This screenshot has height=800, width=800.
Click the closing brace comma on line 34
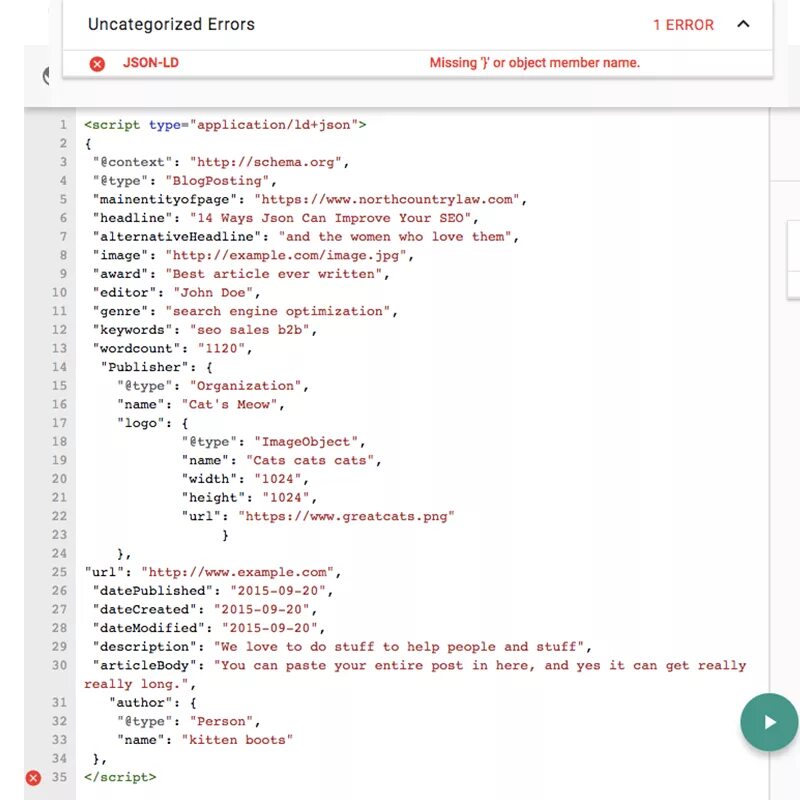pos(100,759)
